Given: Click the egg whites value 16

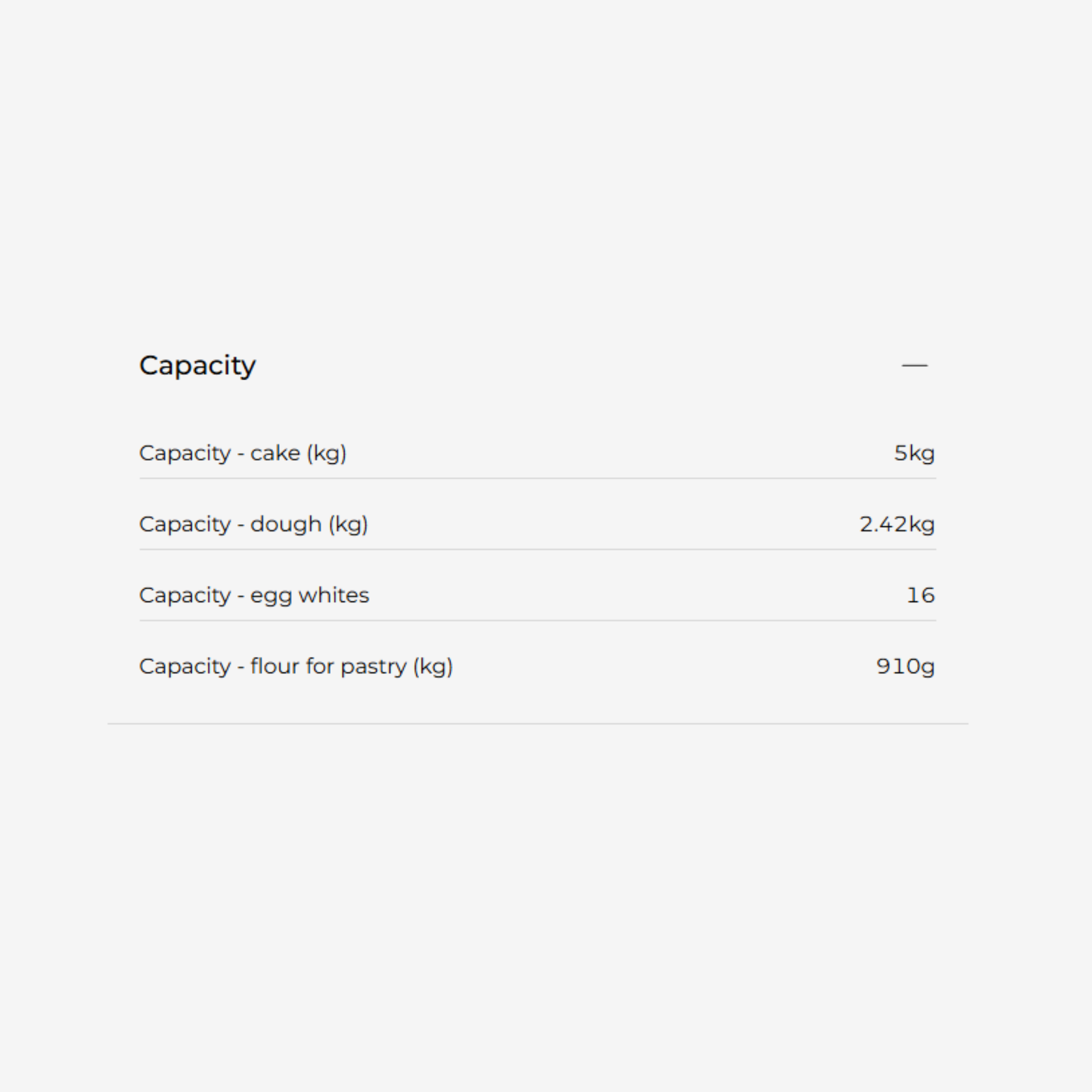Looking at the screenshot, I should click(x=920, y=595).
